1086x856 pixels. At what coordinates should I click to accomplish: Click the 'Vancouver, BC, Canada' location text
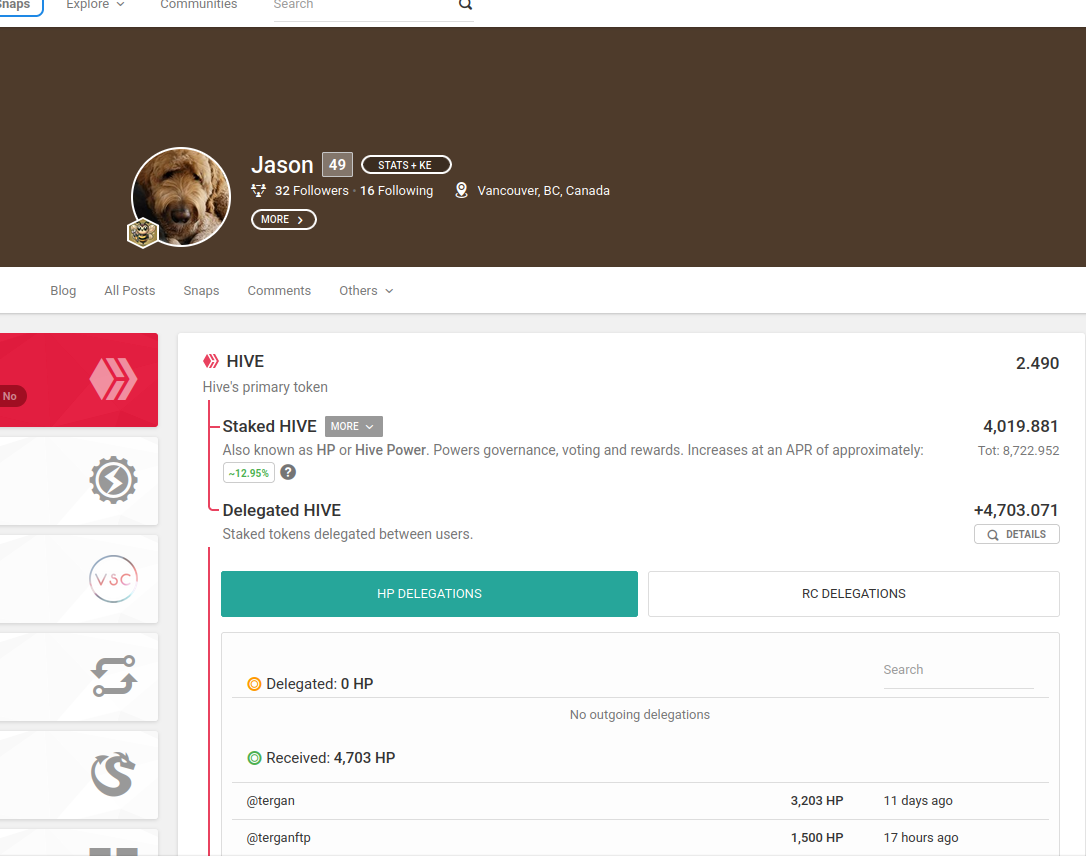[x=544, y=190]
